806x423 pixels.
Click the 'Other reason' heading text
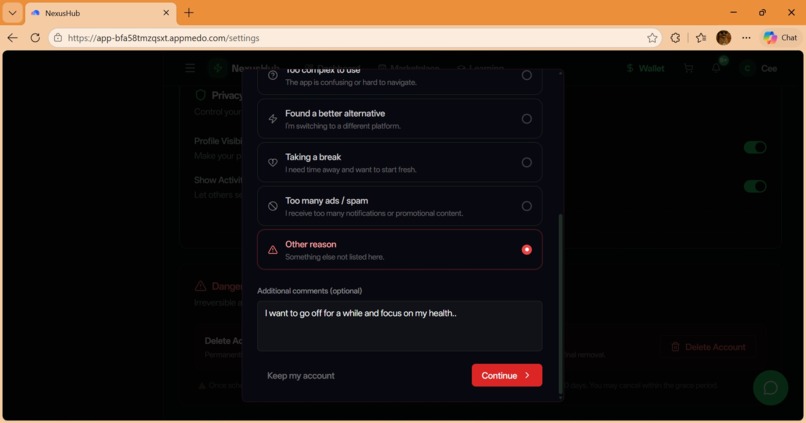[x=310, y=245]
